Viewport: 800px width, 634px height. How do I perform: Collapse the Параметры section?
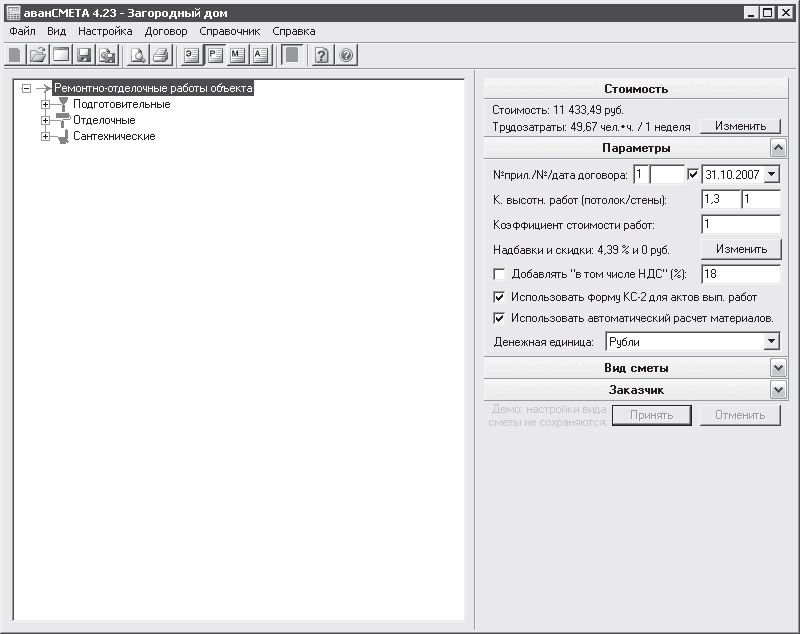tap(778, 148)
